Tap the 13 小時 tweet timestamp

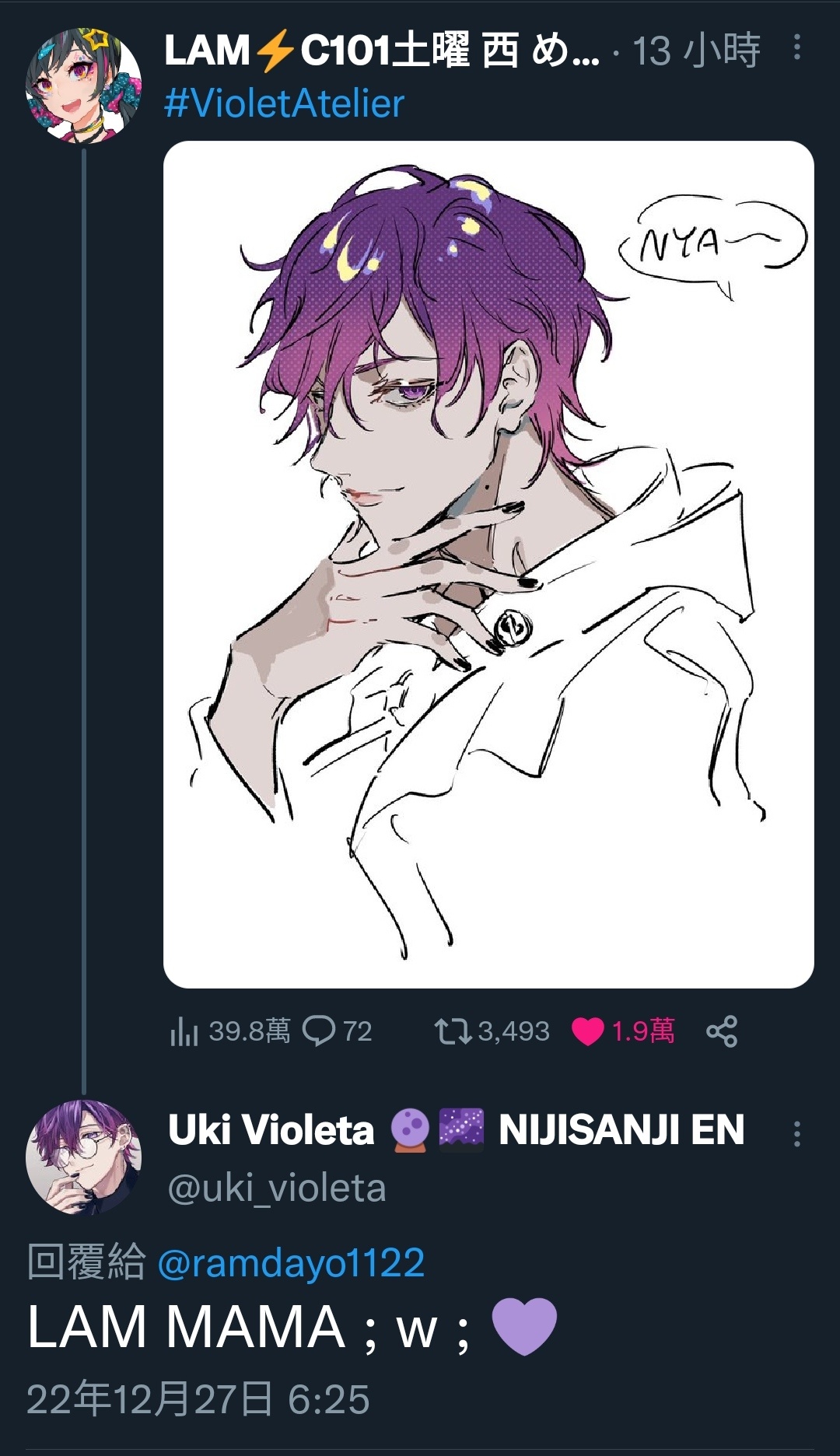click(x=696, y=51)
